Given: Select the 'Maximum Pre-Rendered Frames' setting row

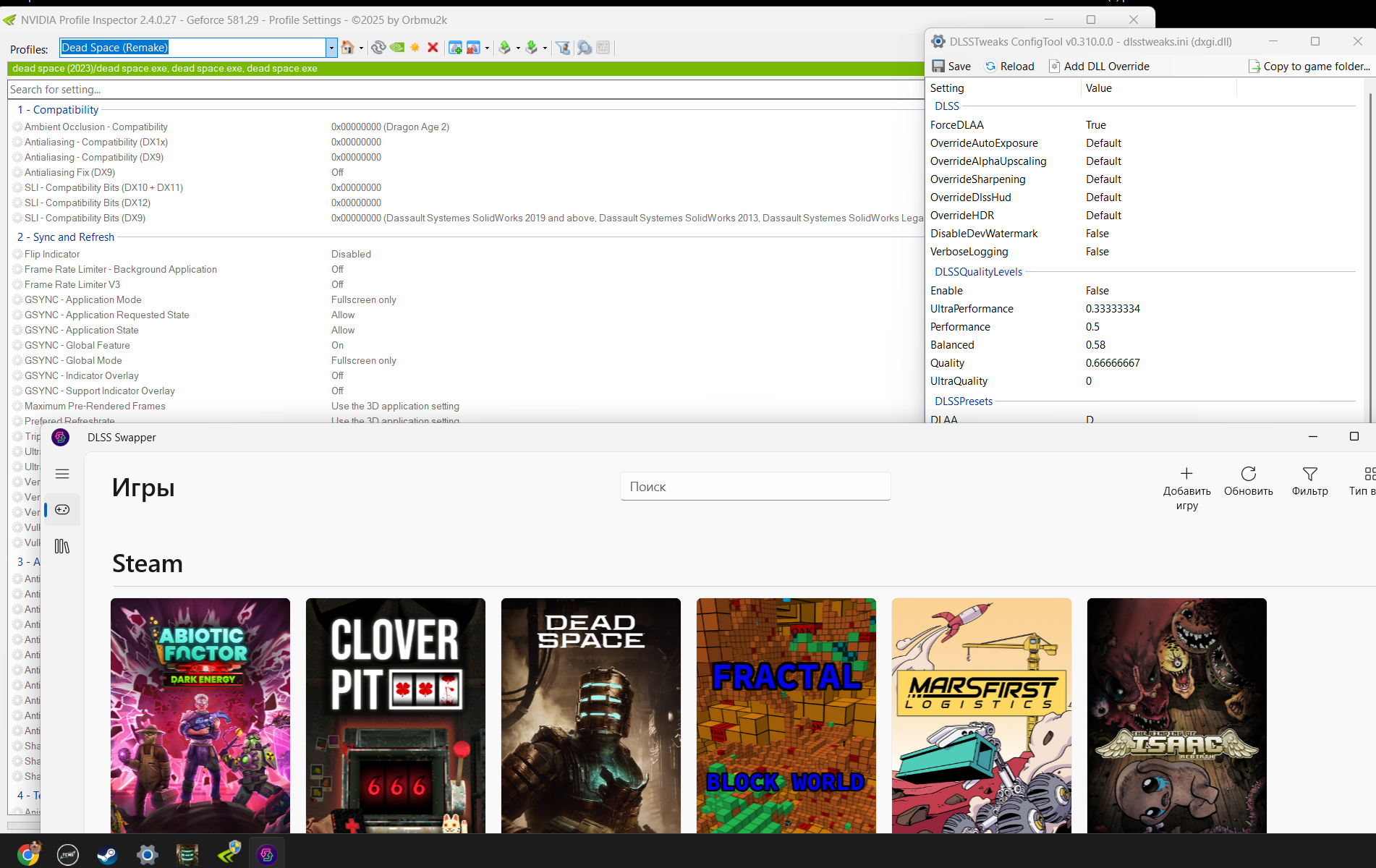Looking at the screenshot, I should tap(467, 406).
